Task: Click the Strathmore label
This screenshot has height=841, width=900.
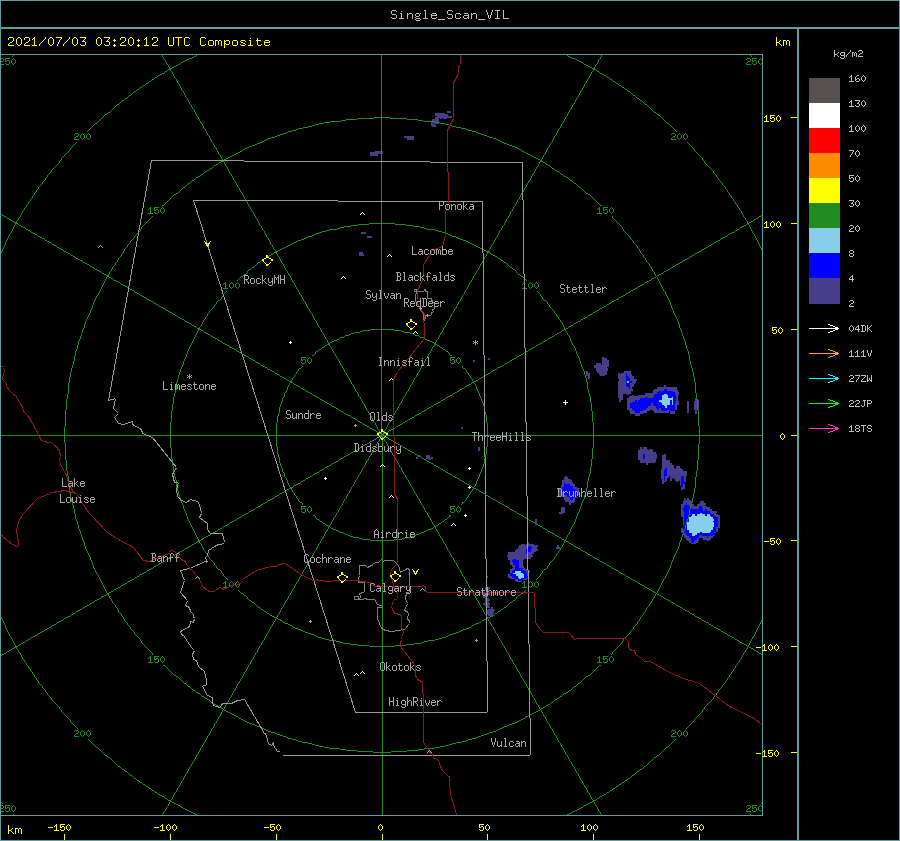Action: 486,592
